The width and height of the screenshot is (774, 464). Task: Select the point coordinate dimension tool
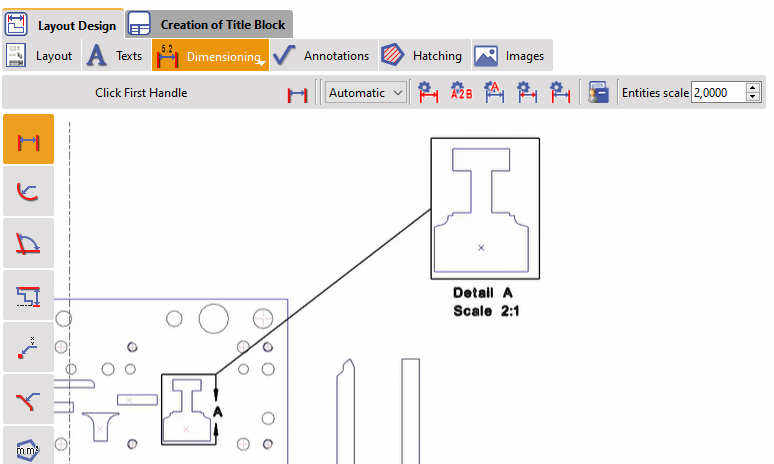(x=29, y=348)
